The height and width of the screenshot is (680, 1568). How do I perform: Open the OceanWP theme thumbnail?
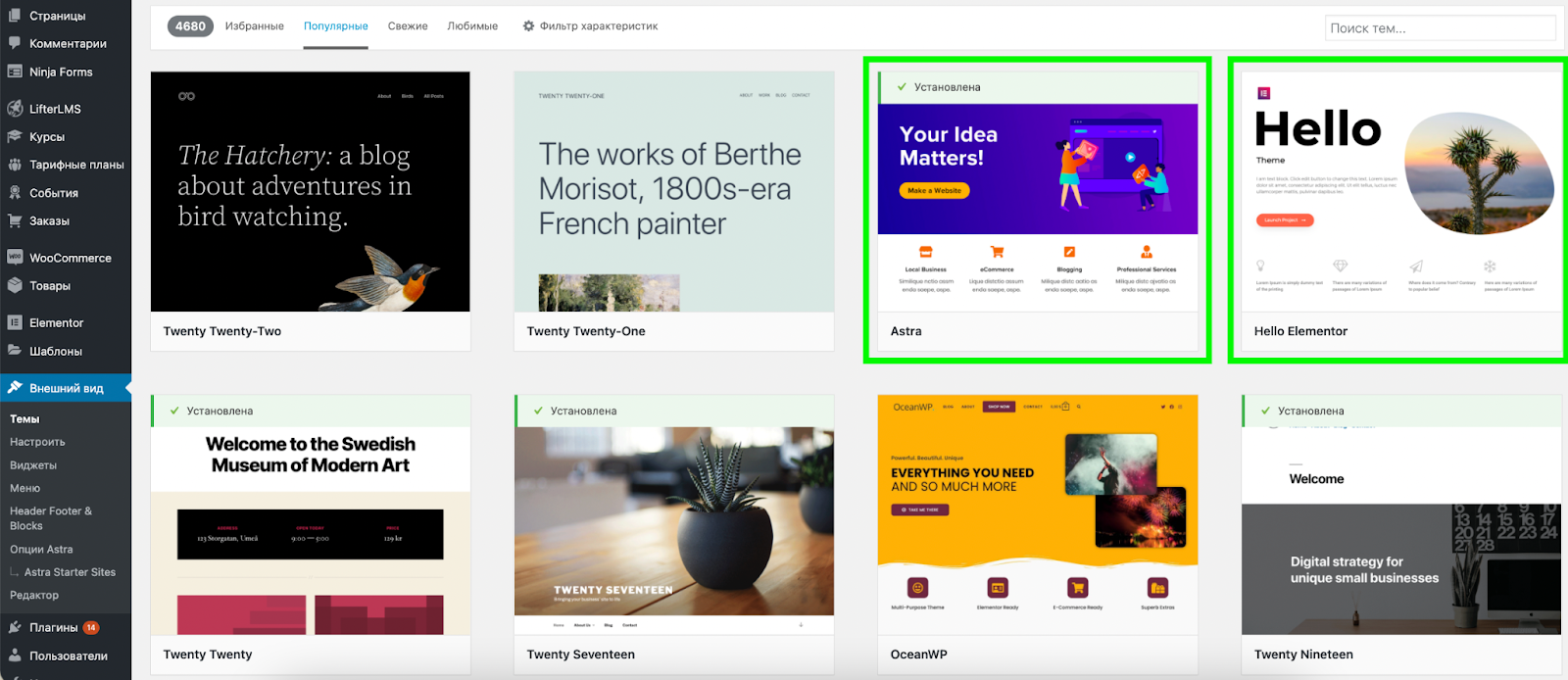(x=1038, y=514)
